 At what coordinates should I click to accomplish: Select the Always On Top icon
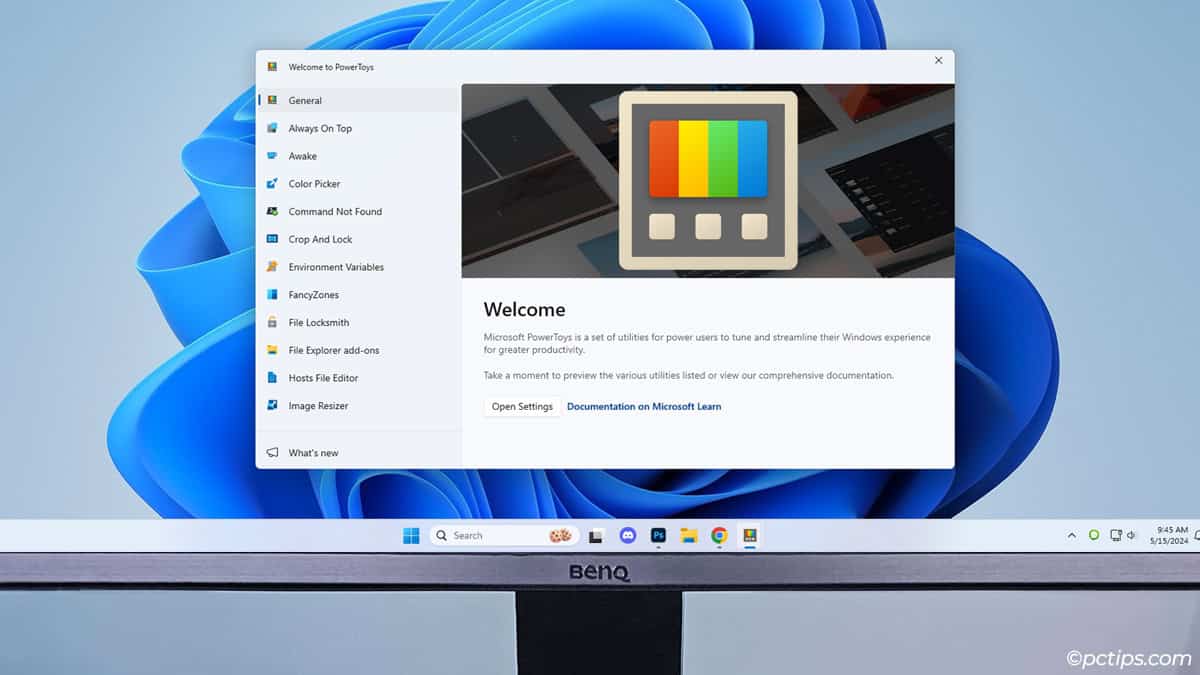[272, 128]
